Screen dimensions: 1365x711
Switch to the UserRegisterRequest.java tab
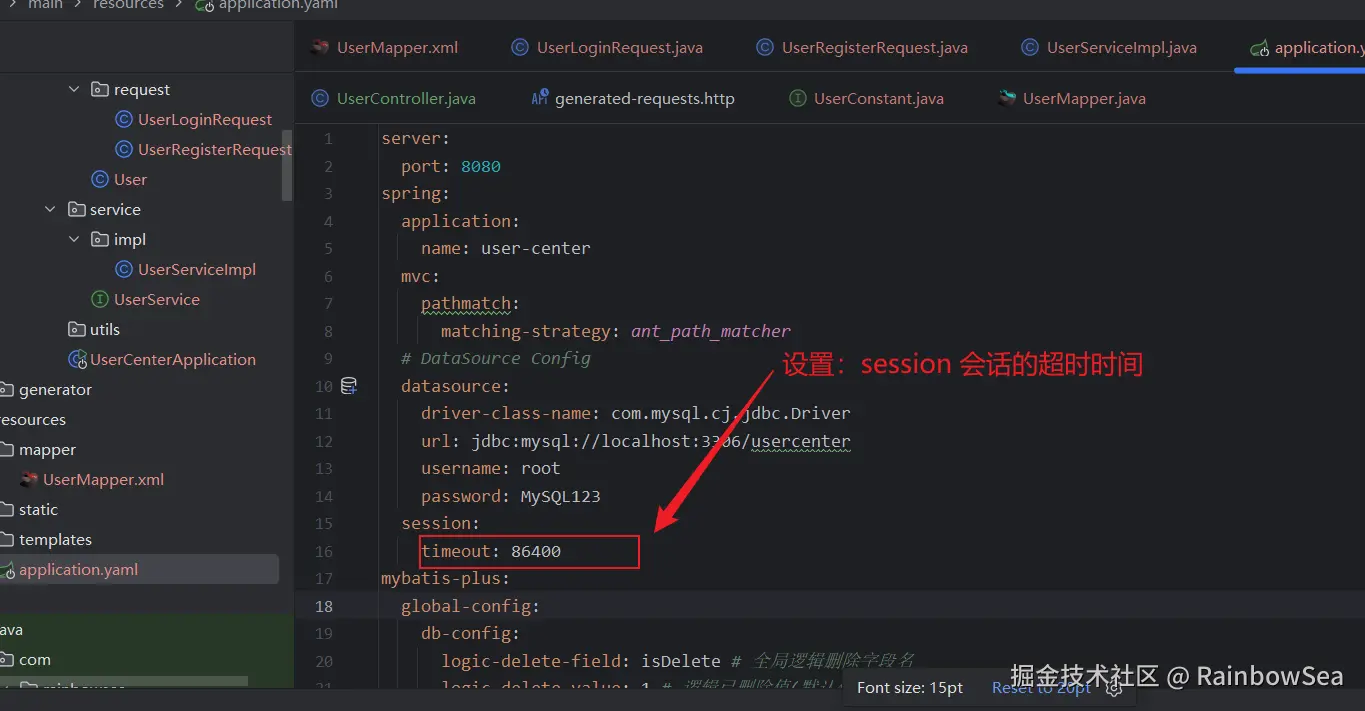click(x=862, y=47)
